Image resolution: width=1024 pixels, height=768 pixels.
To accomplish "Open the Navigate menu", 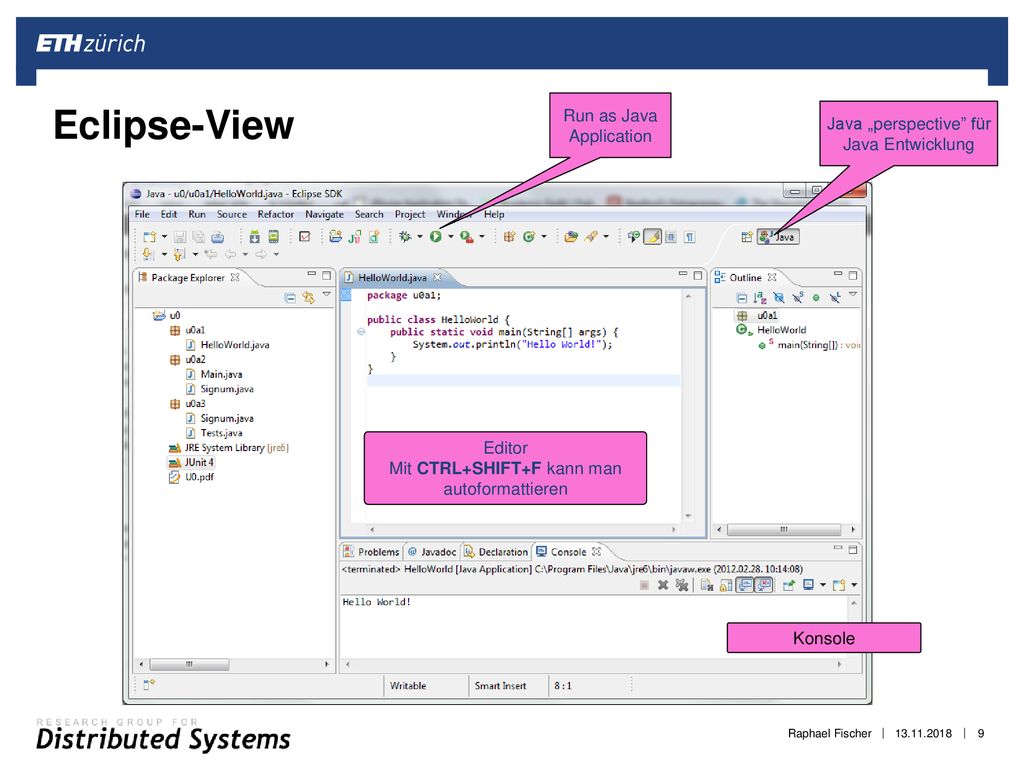I will click(x=325, y=214).
